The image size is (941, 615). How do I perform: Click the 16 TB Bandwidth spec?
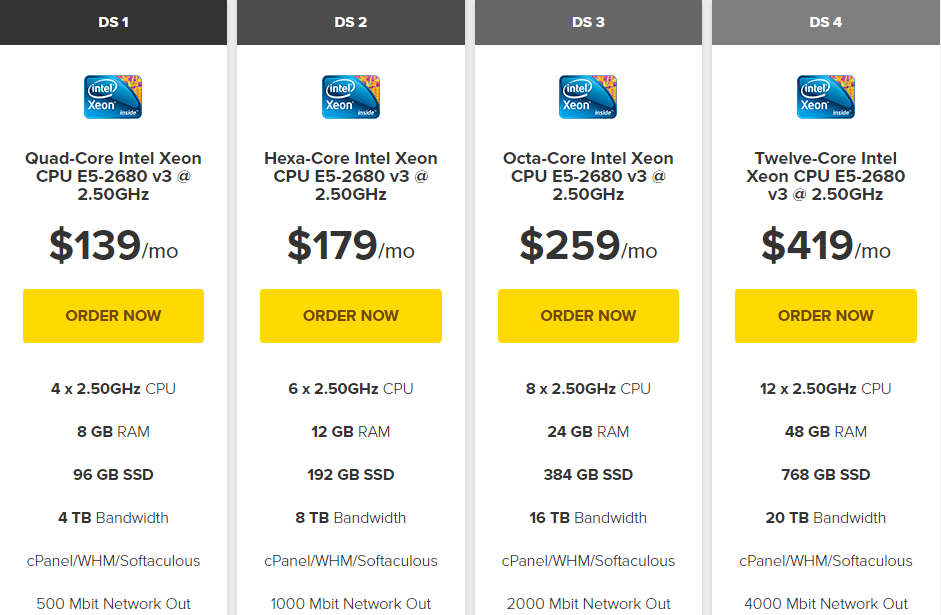pyautogui.click(x=588, y=518)
